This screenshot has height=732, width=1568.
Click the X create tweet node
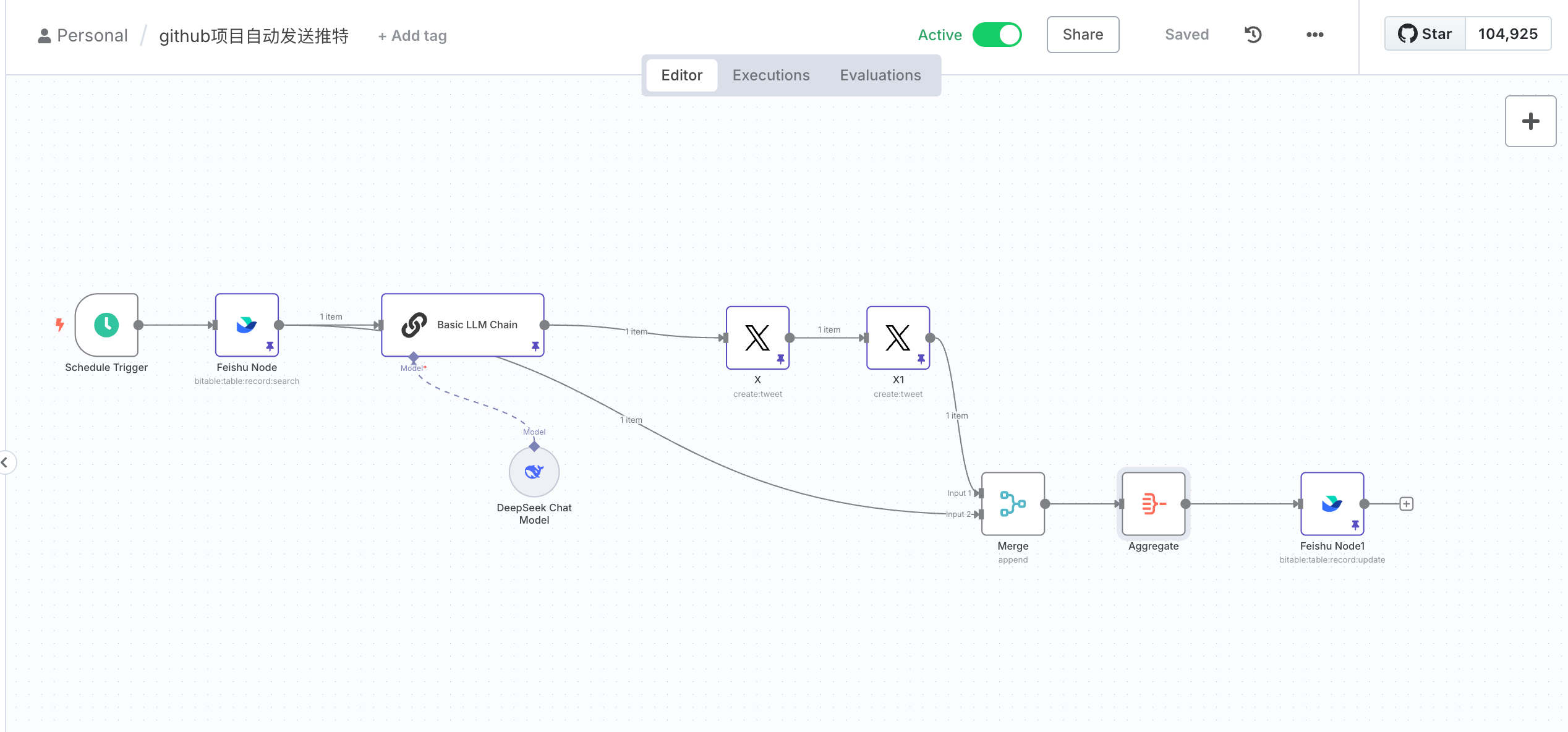pos(757,338)
